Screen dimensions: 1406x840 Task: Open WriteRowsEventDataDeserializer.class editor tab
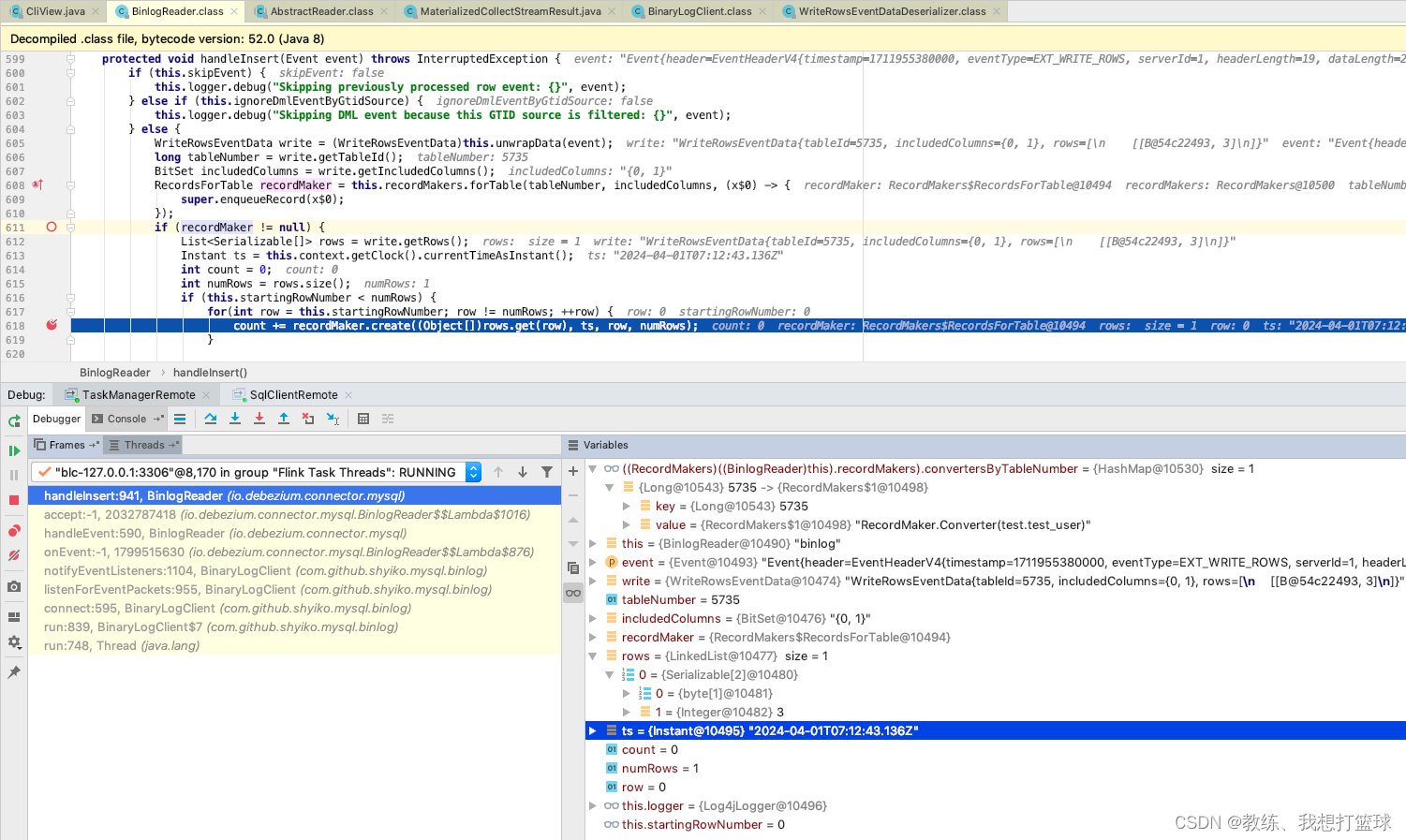892,11
